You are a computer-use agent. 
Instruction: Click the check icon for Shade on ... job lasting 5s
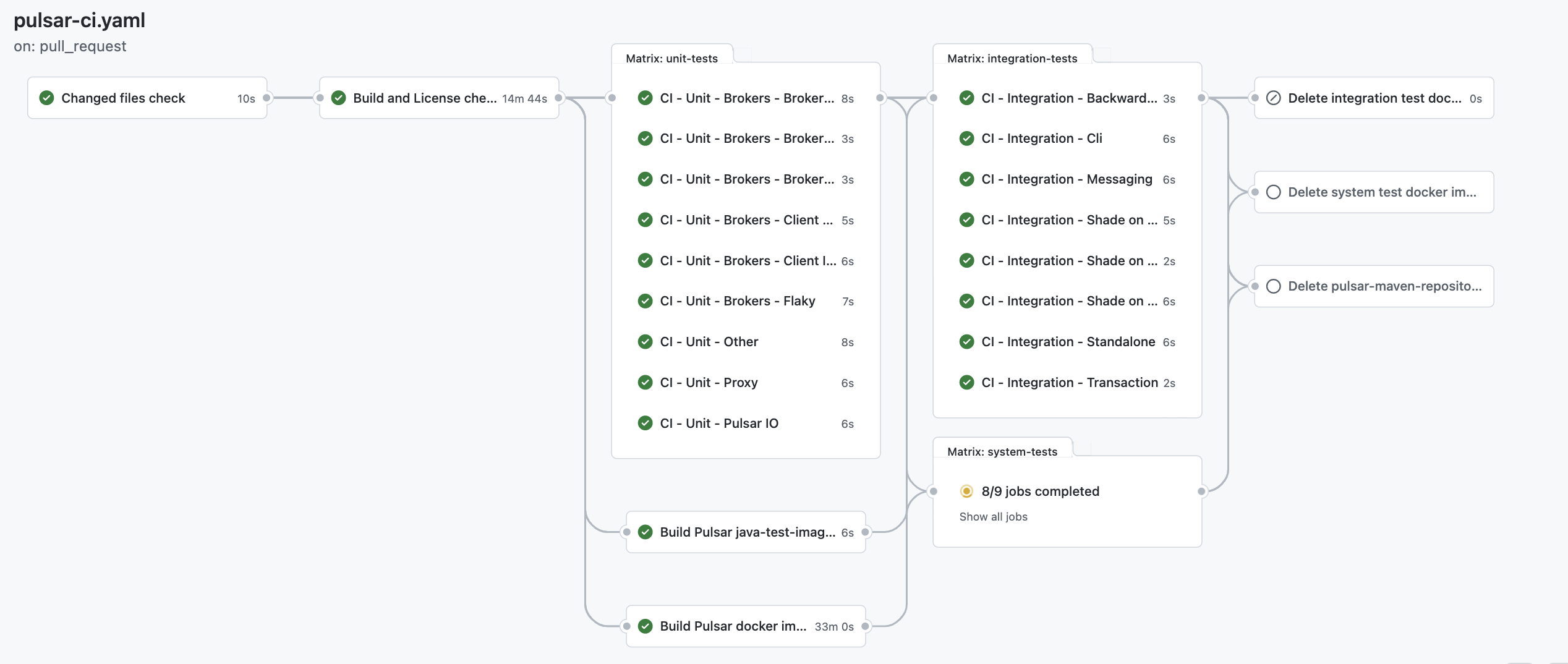click(966, 220)
